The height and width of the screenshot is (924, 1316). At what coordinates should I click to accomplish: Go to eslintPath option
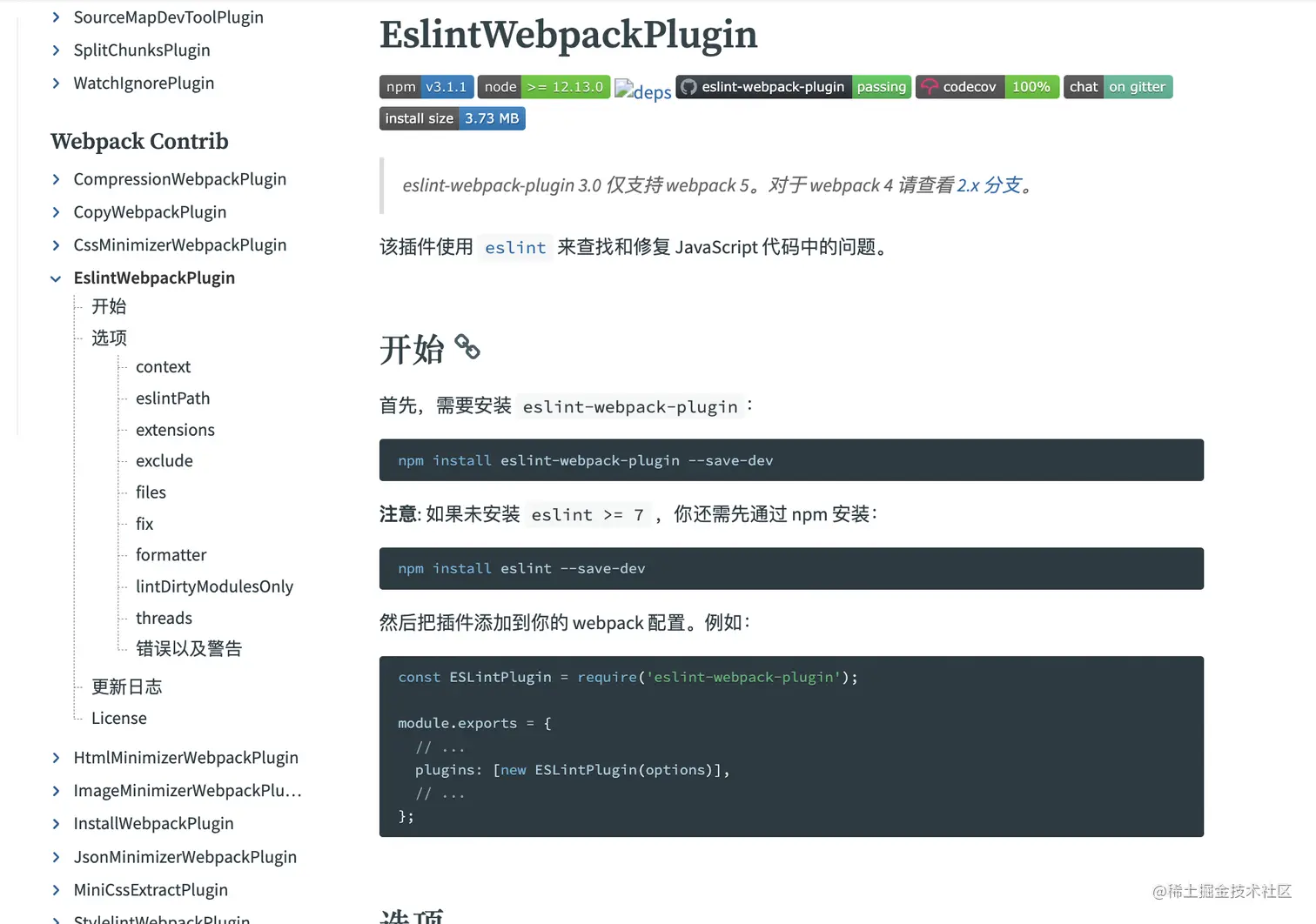tap(172, 398)
